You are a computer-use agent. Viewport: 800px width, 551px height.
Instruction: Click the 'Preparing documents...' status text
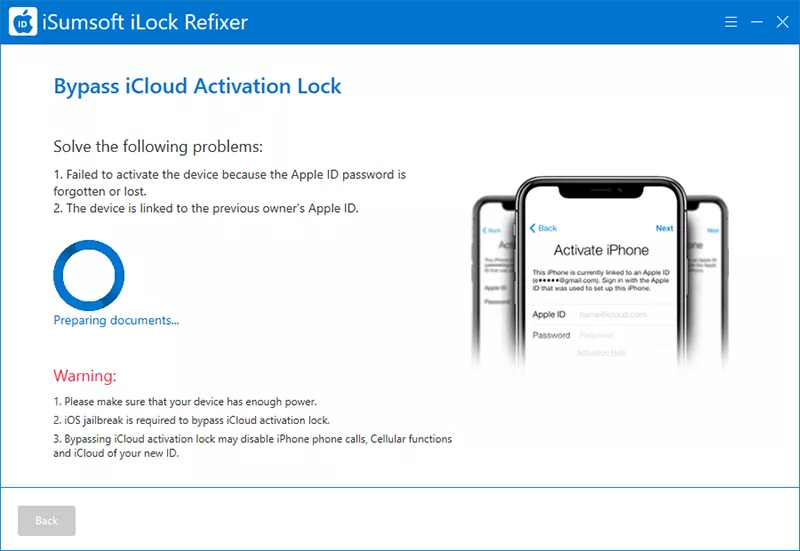tap(116, 320)
